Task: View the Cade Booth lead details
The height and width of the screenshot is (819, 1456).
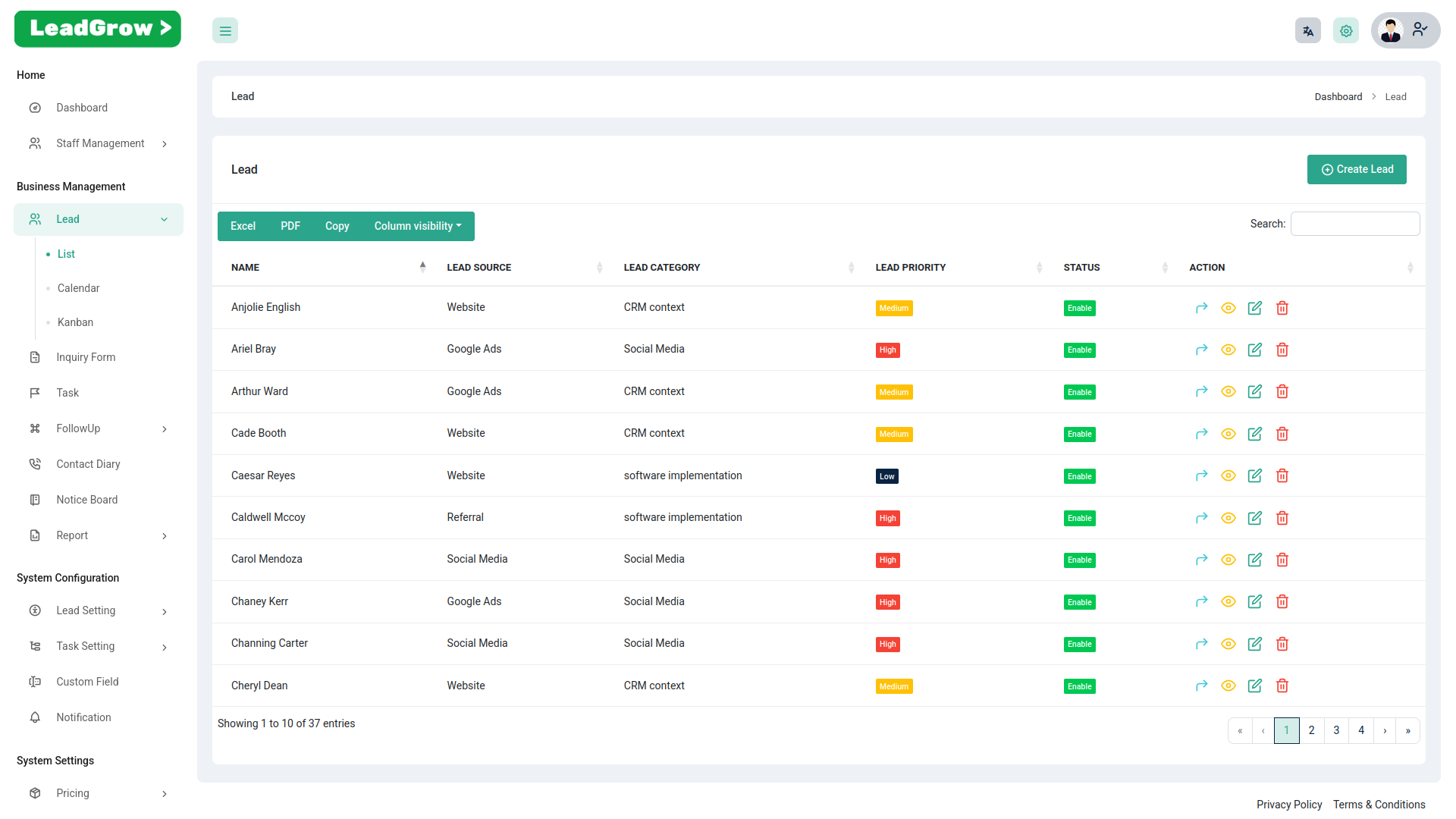Action: [x=1228, y=434]
